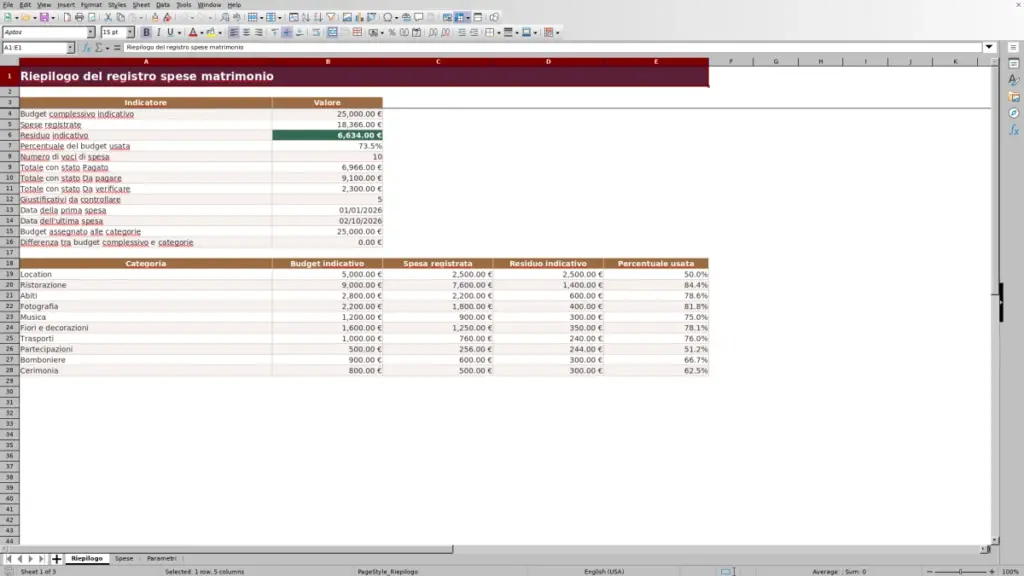Merge and center the selected cells

coord(332,32)
